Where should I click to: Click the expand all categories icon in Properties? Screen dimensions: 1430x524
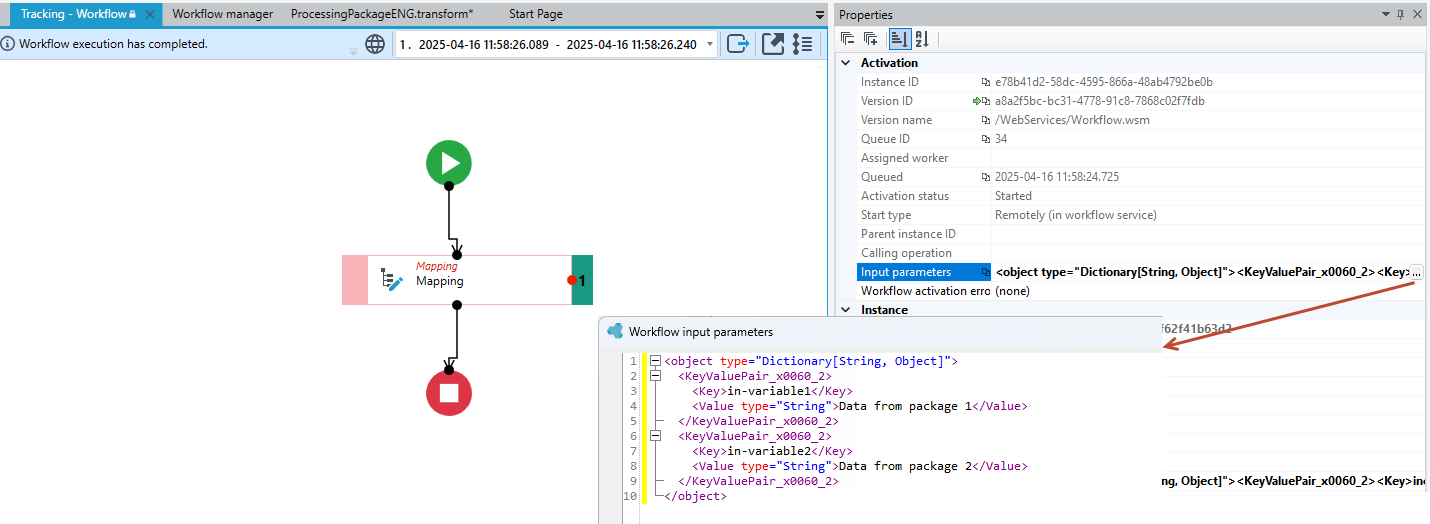870,39
